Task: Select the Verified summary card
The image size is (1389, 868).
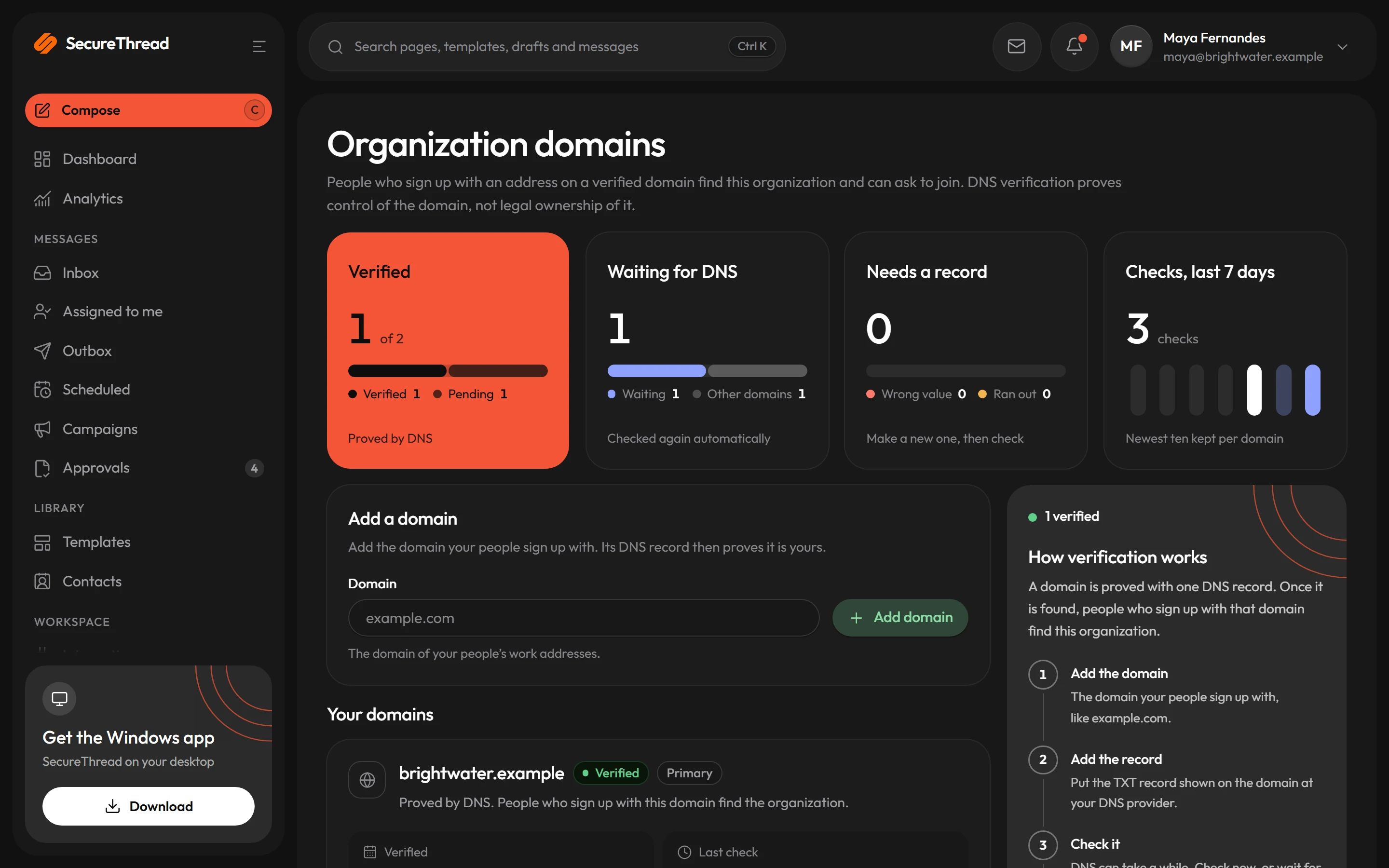Action: 448,350
